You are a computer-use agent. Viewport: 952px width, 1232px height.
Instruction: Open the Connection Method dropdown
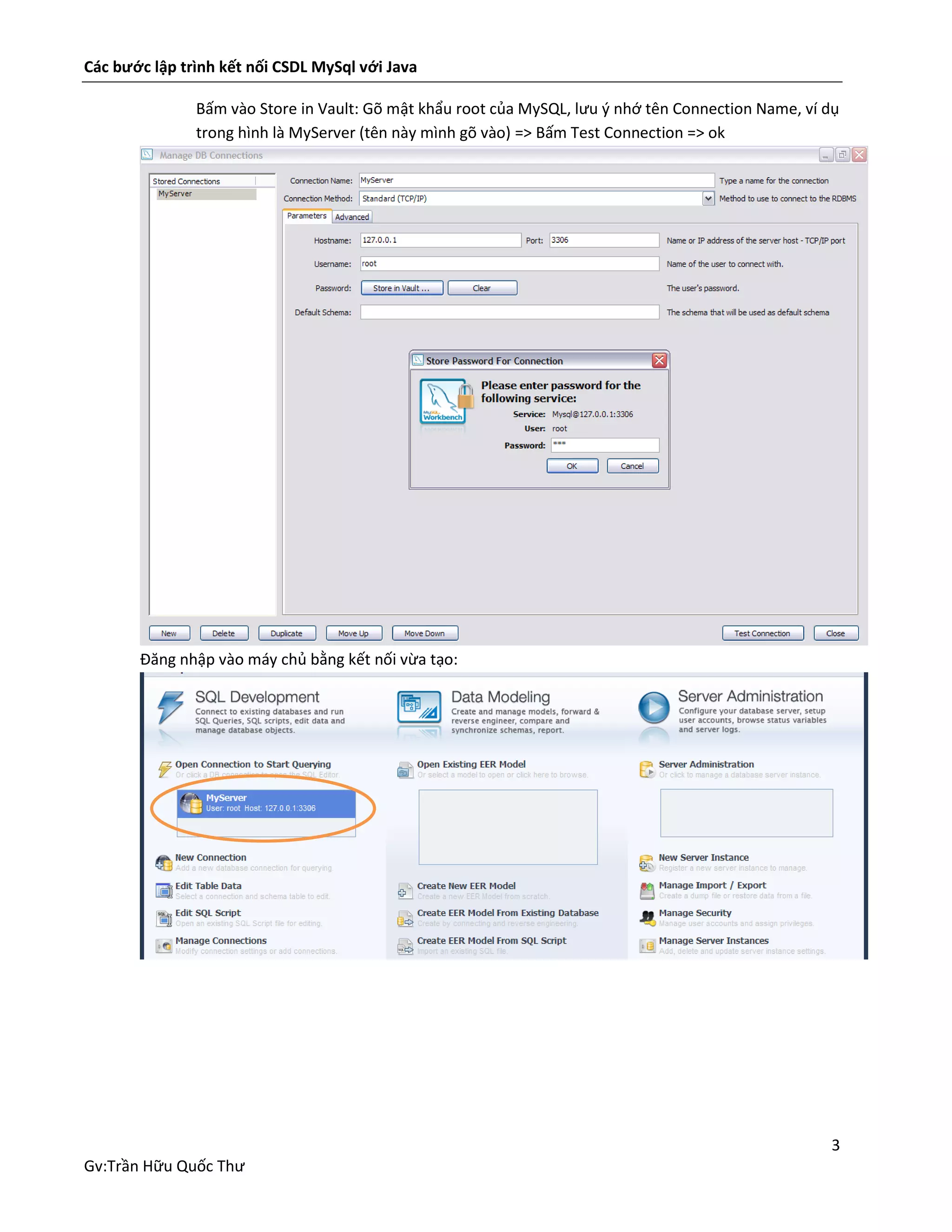coord(708,199)
